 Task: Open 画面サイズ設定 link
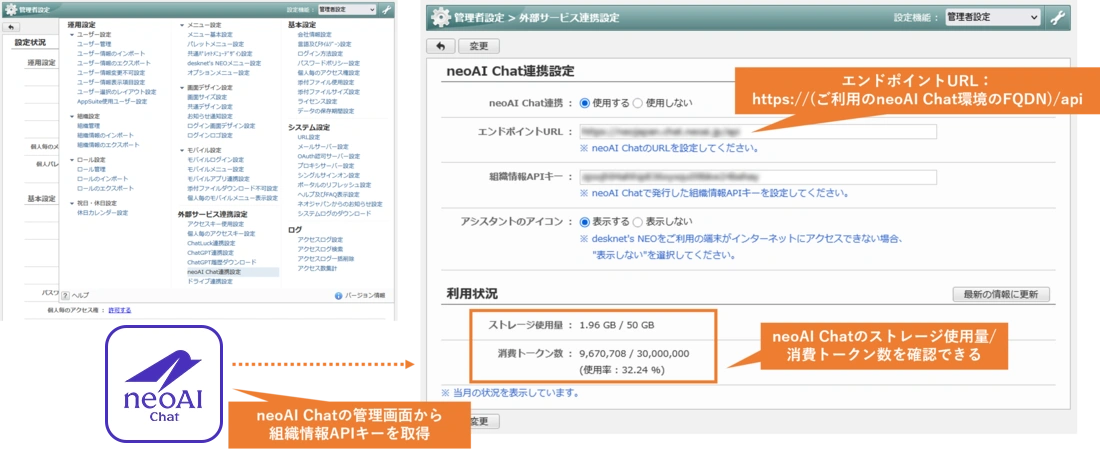click(x=208, y=97)
